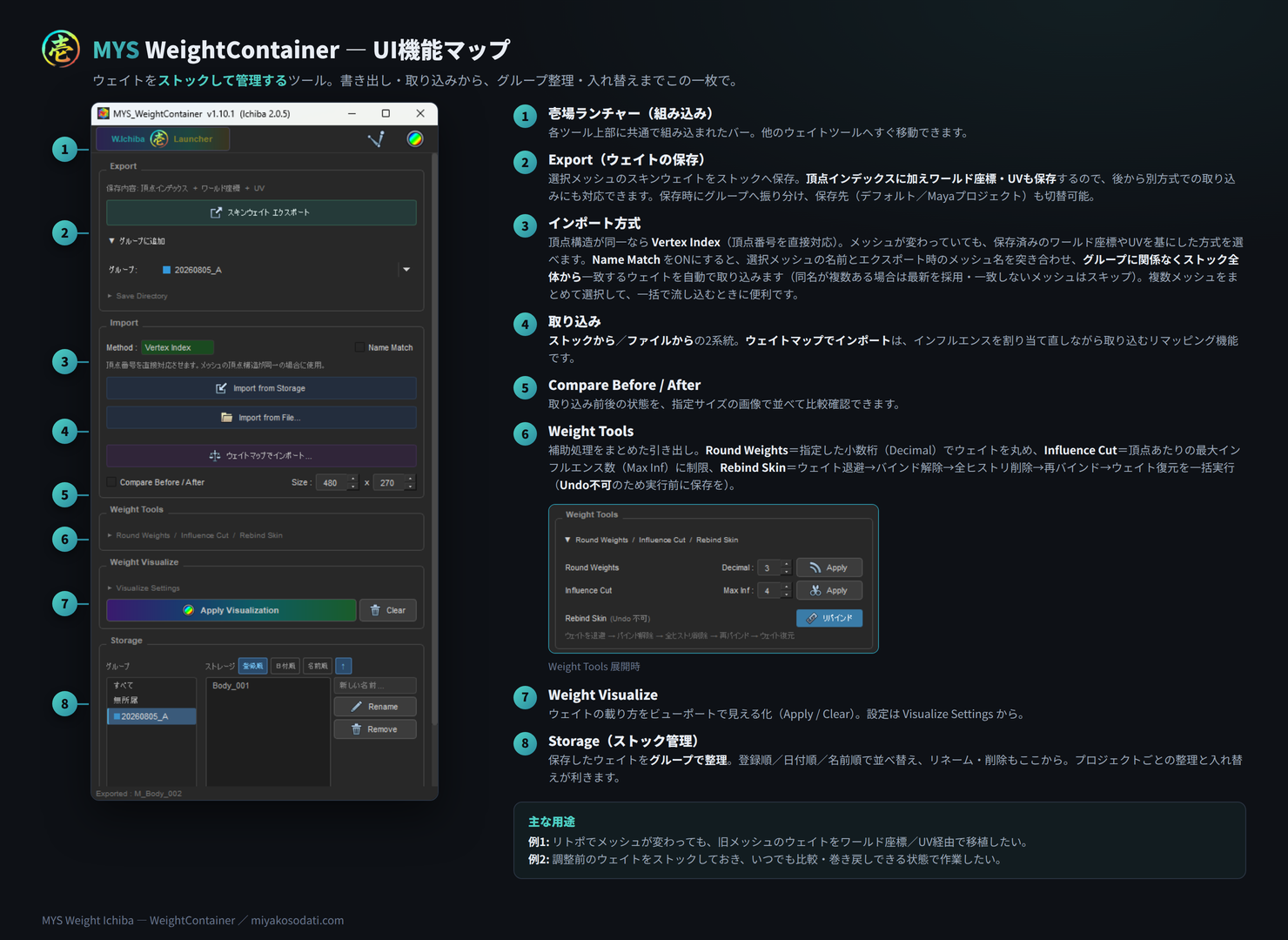Image resolution: width=1288 pixels, height=940 pixels.
Task: Click Apply for Round Weights
Action: (829, 567)
